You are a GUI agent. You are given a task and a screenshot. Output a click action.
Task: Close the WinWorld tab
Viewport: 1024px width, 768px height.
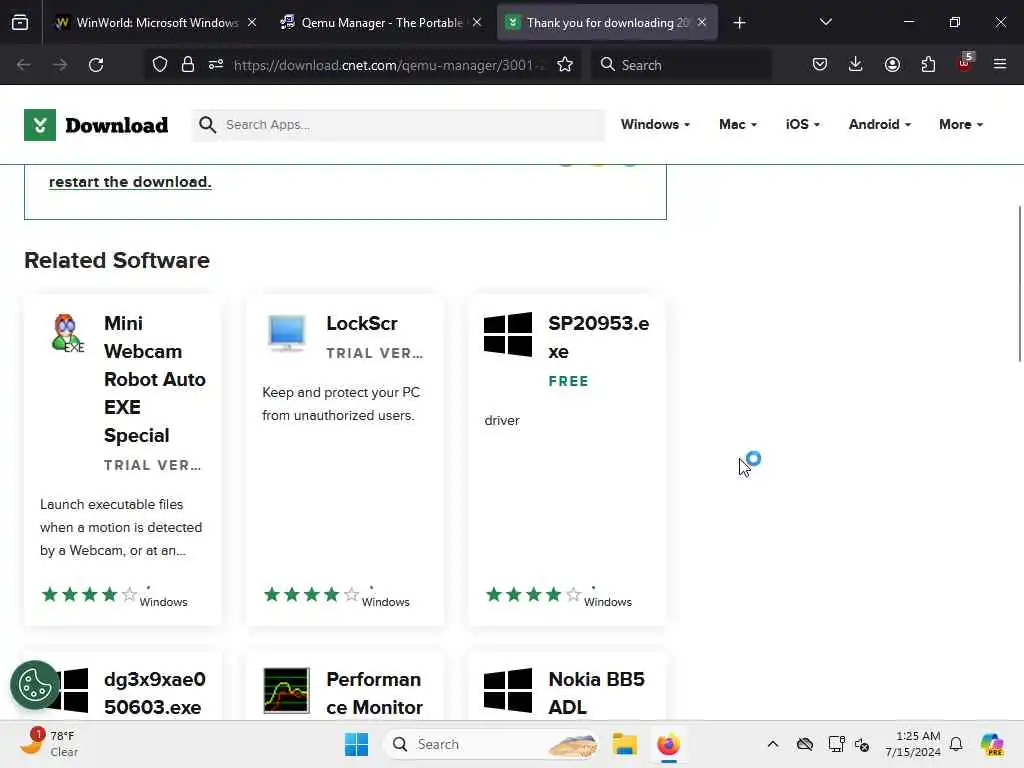[252, 23]
